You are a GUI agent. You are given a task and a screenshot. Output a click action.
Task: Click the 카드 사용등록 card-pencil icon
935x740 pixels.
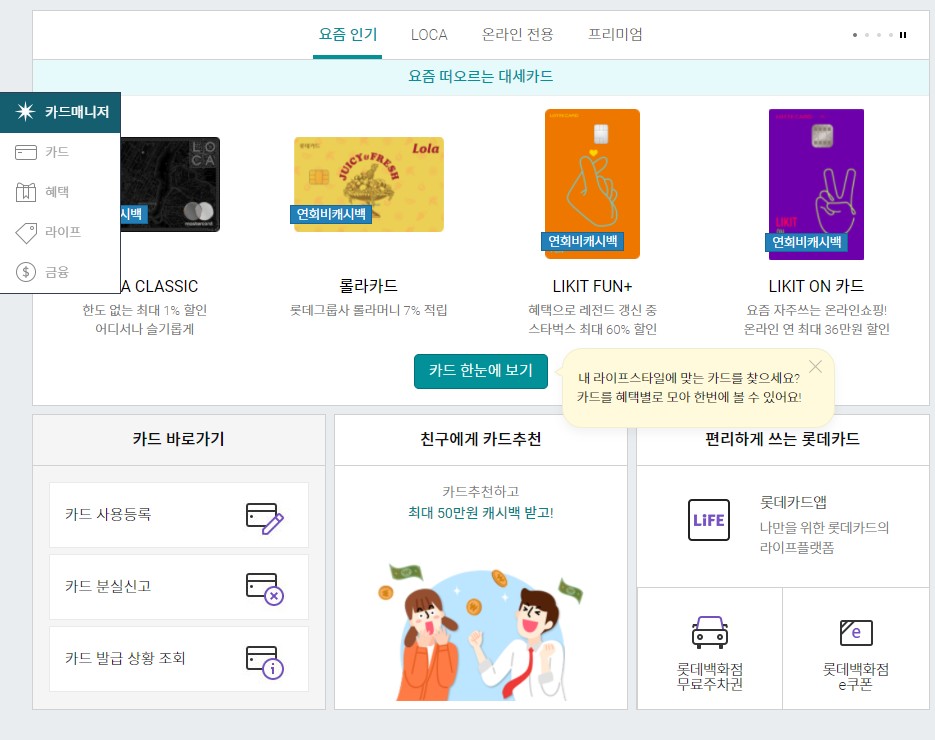[x=265, y=518]
